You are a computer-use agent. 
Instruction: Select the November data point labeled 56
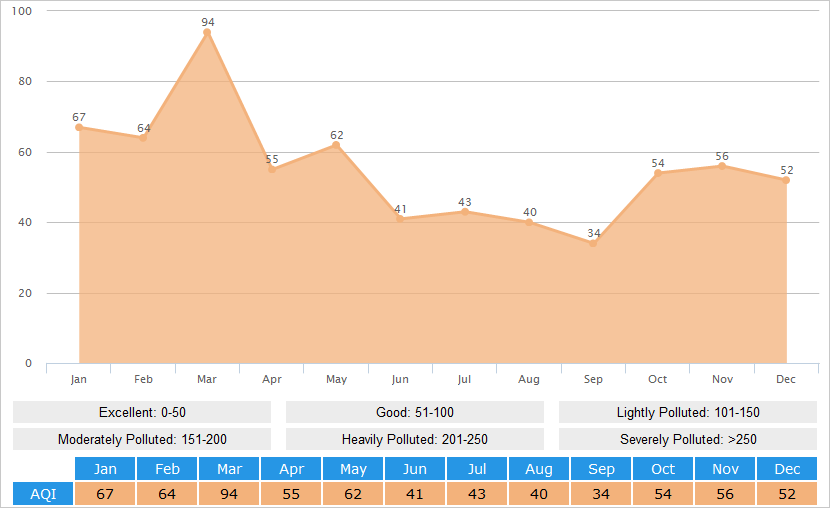pyautogui.click(x=722, y=166)
